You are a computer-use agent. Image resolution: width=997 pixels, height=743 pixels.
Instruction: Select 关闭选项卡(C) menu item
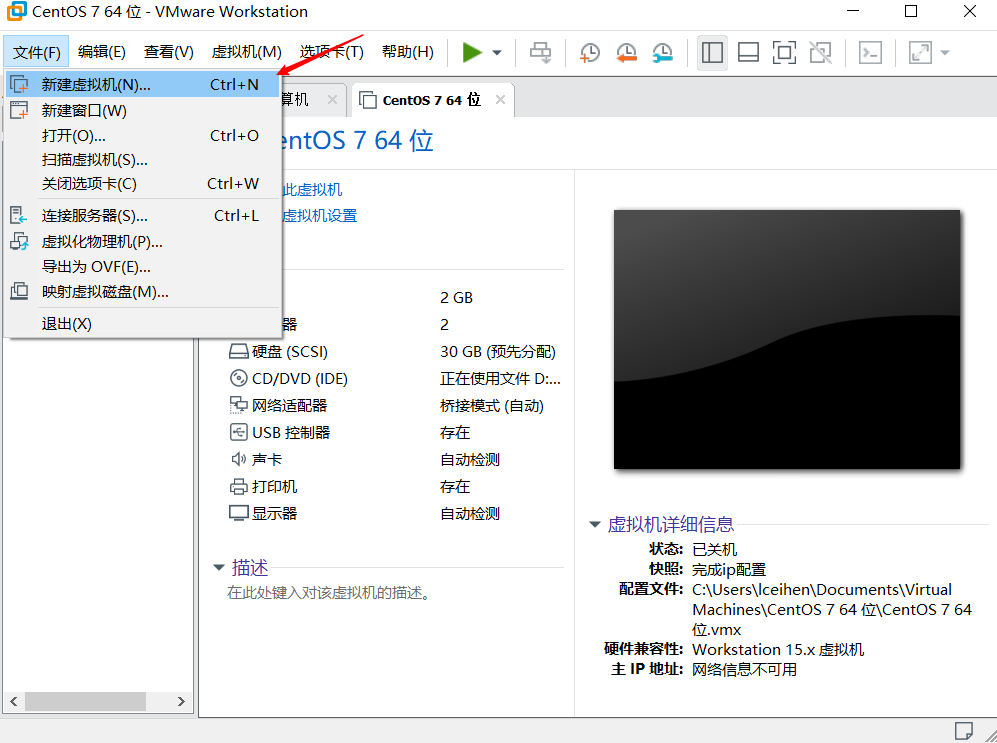click(144, 184)
